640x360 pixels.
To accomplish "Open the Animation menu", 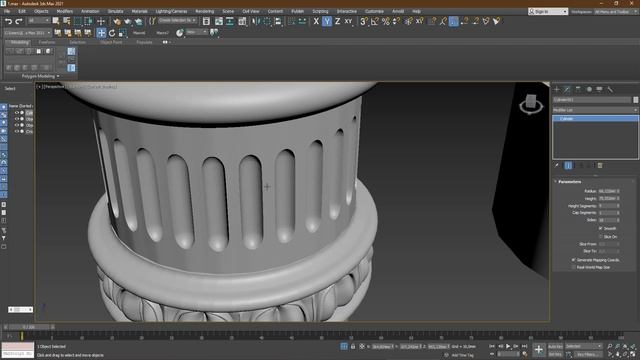I will pyautogui.click(x=90, y=11).
